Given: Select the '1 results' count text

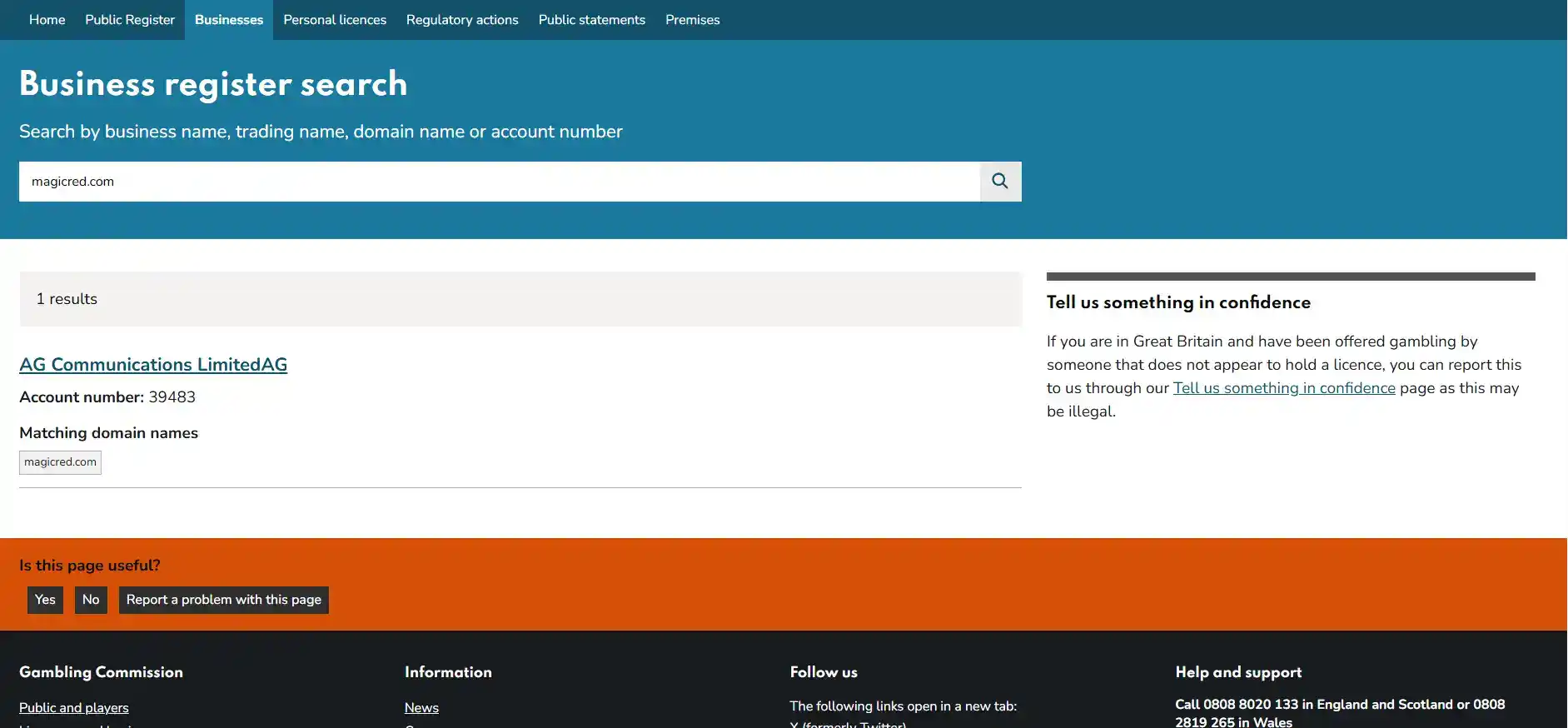Looking at the screenshot, I should (x=67, y=299).
